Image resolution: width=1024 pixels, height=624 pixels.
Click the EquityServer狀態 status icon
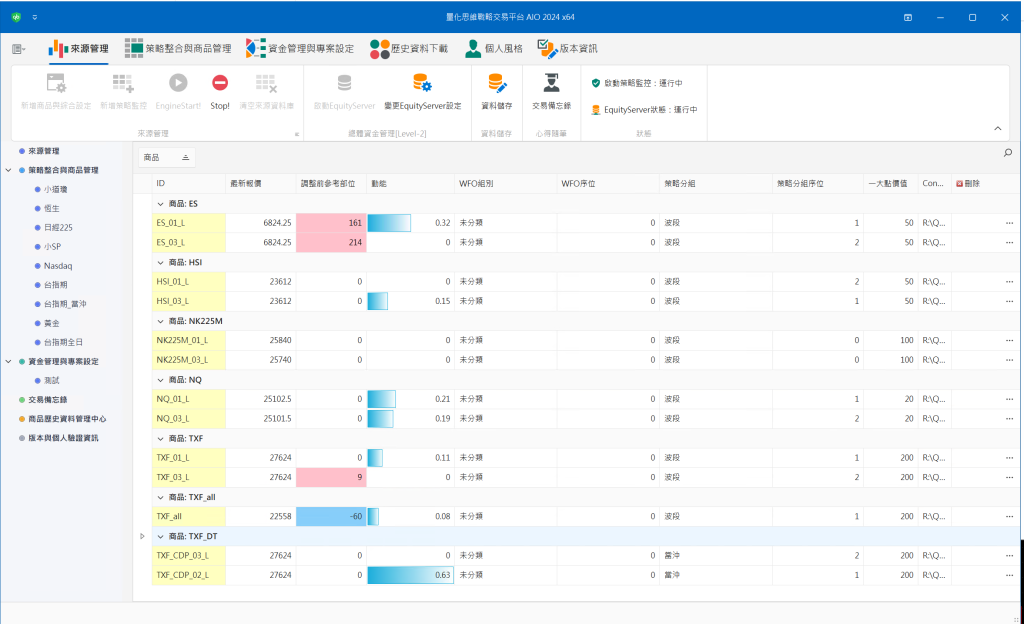click(596, 110)
